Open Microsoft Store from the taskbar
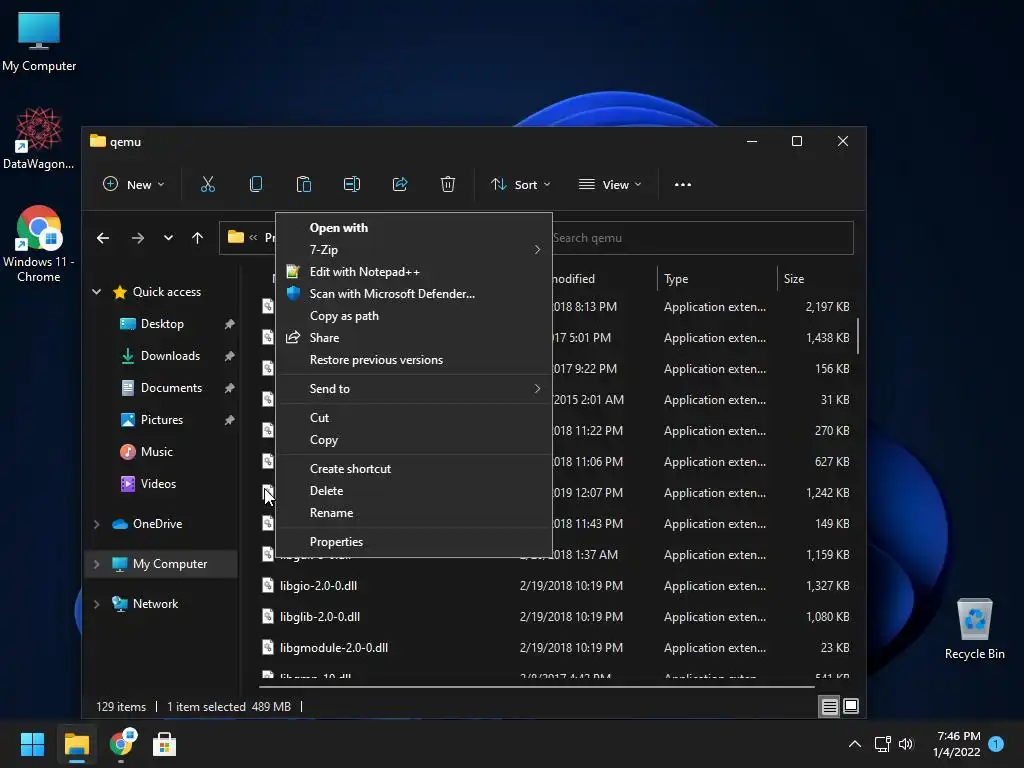The width and height of the screenshot is (1024, 768). coord(165,744)
